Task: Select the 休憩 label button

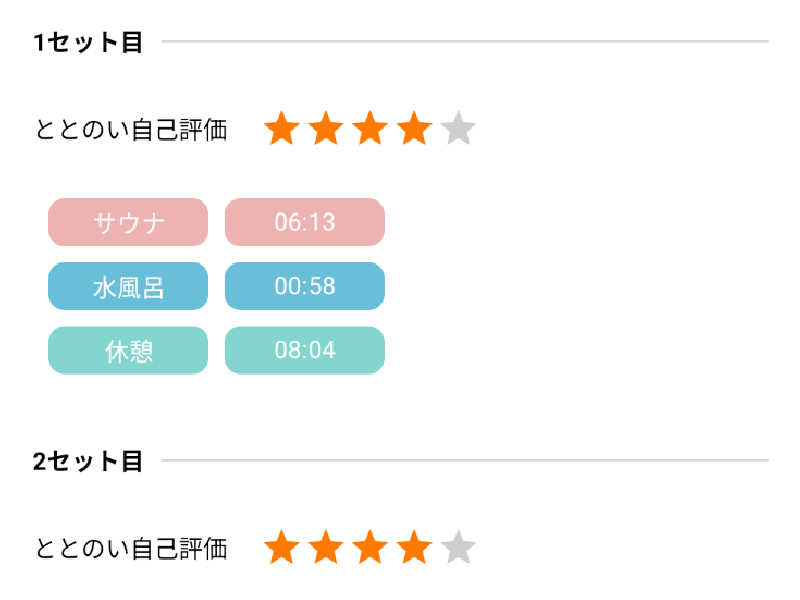Action: tap(128, 350)
